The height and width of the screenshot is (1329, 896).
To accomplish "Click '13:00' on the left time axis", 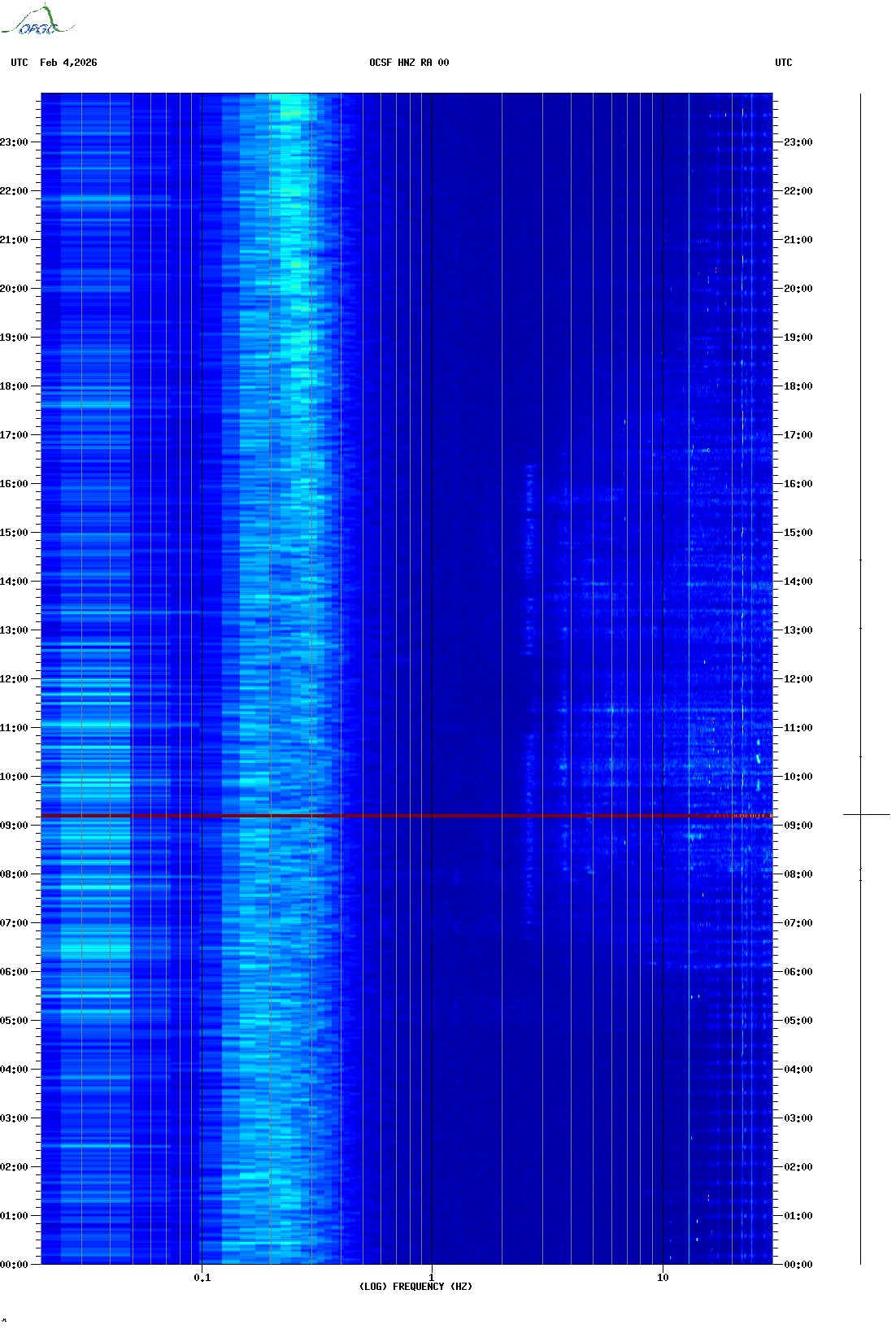I will [14, 630].
